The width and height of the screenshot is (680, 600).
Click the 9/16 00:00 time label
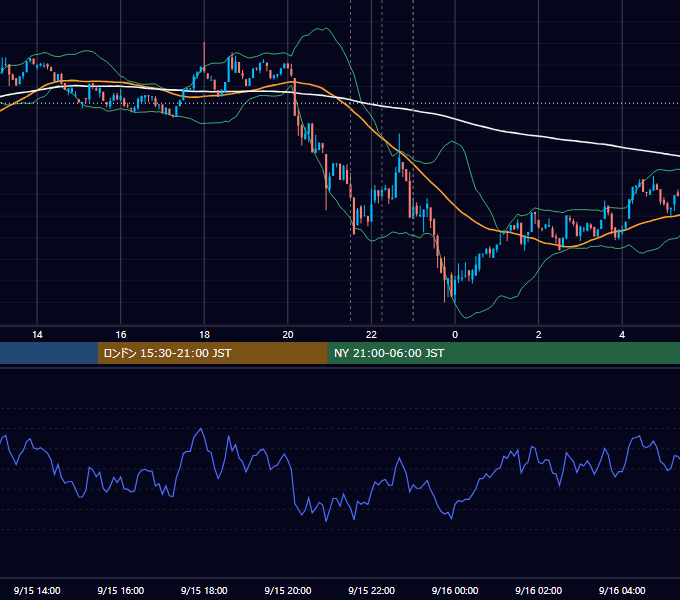point(455,590)
